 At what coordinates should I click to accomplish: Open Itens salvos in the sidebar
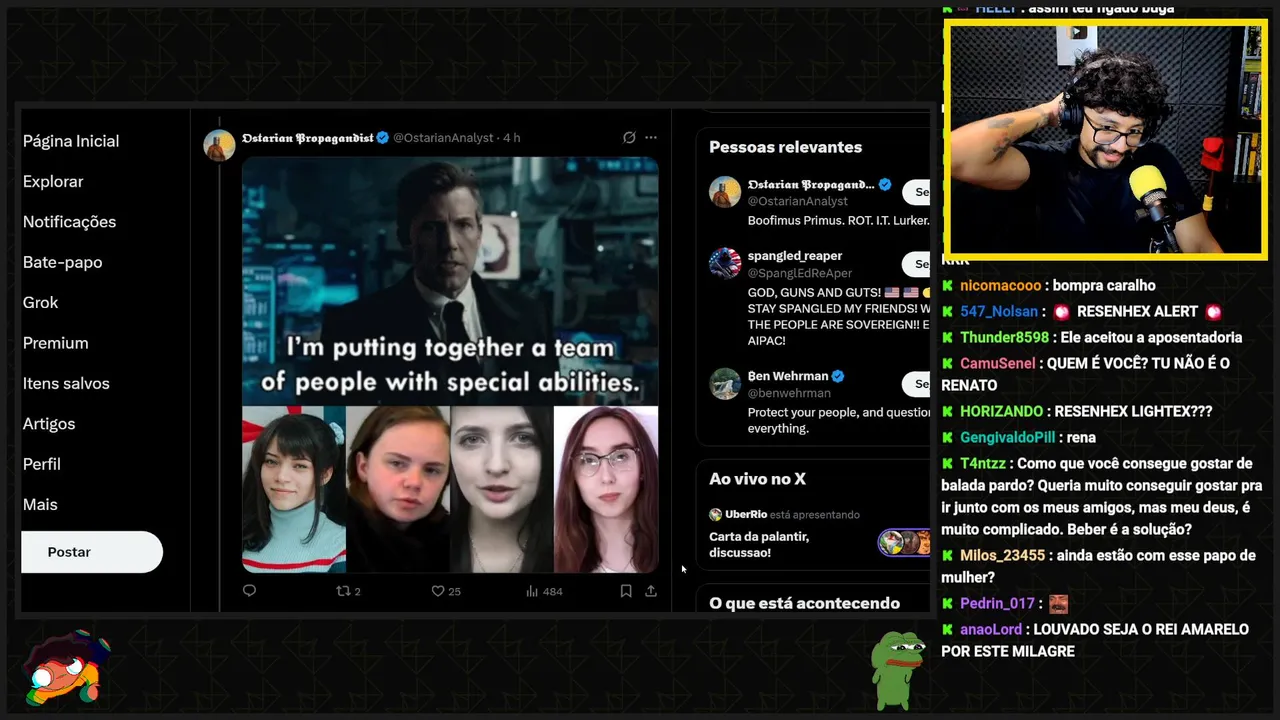(x=66, y=383)
